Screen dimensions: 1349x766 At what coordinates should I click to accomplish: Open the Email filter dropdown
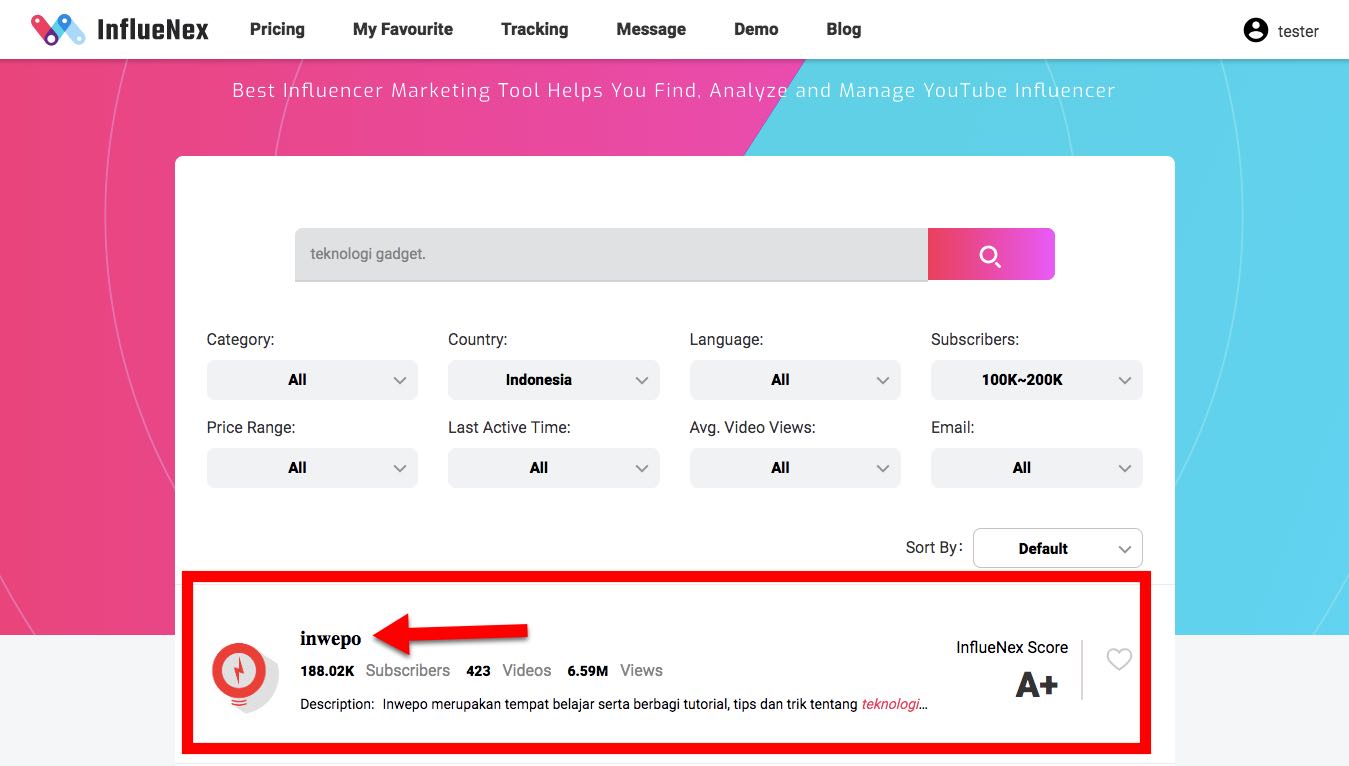(x=1037, y=468)
